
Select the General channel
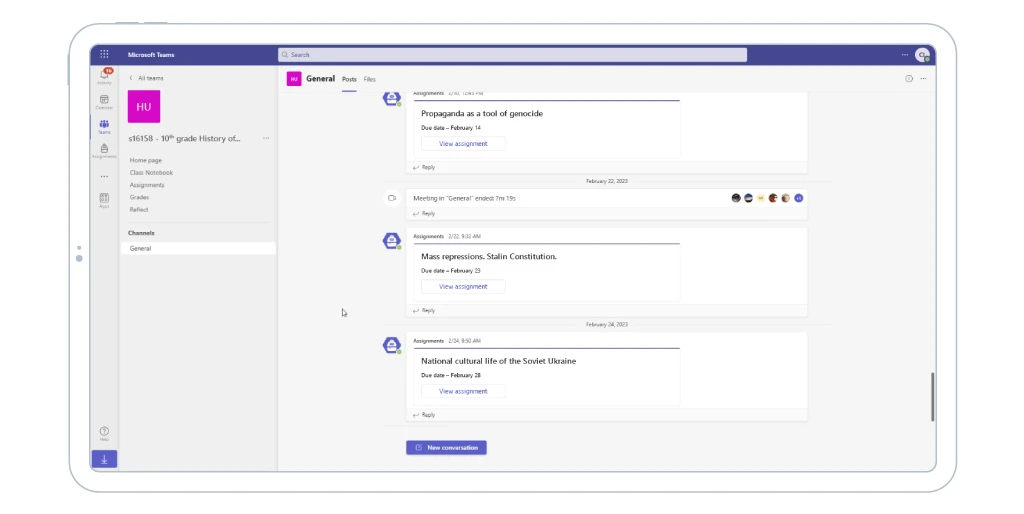tap(198, 248)
